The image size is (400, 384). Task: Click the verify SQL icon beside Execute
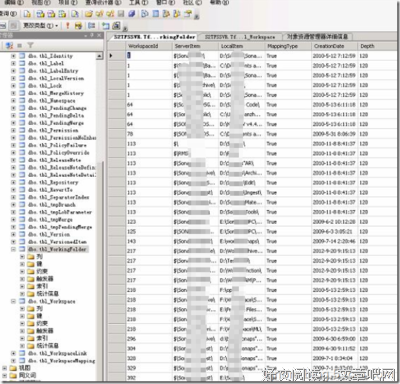pyautogui.click(x=78, y=26)
